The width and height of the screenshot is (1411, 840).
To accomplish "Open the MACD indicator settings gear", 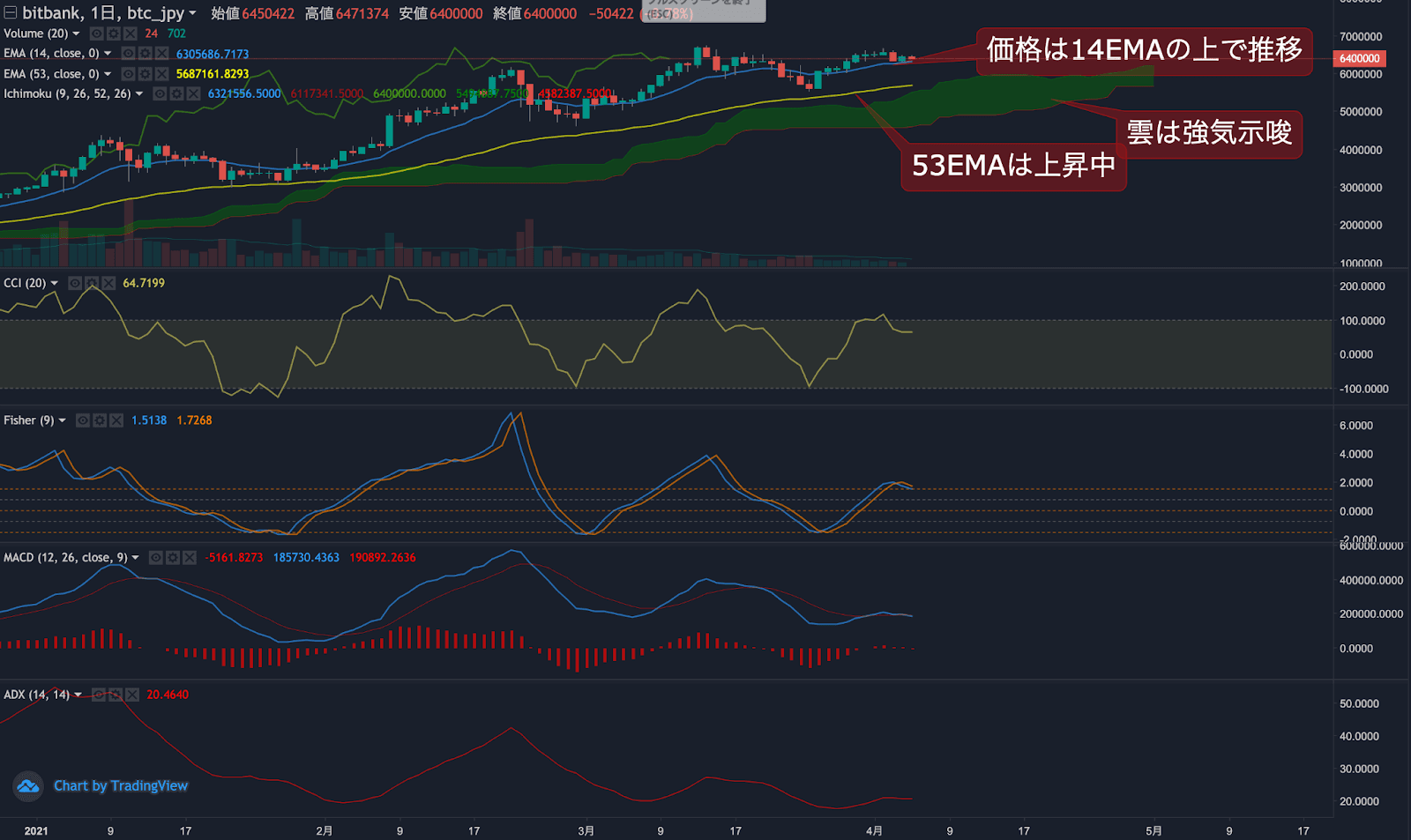I will coord(173,558).
